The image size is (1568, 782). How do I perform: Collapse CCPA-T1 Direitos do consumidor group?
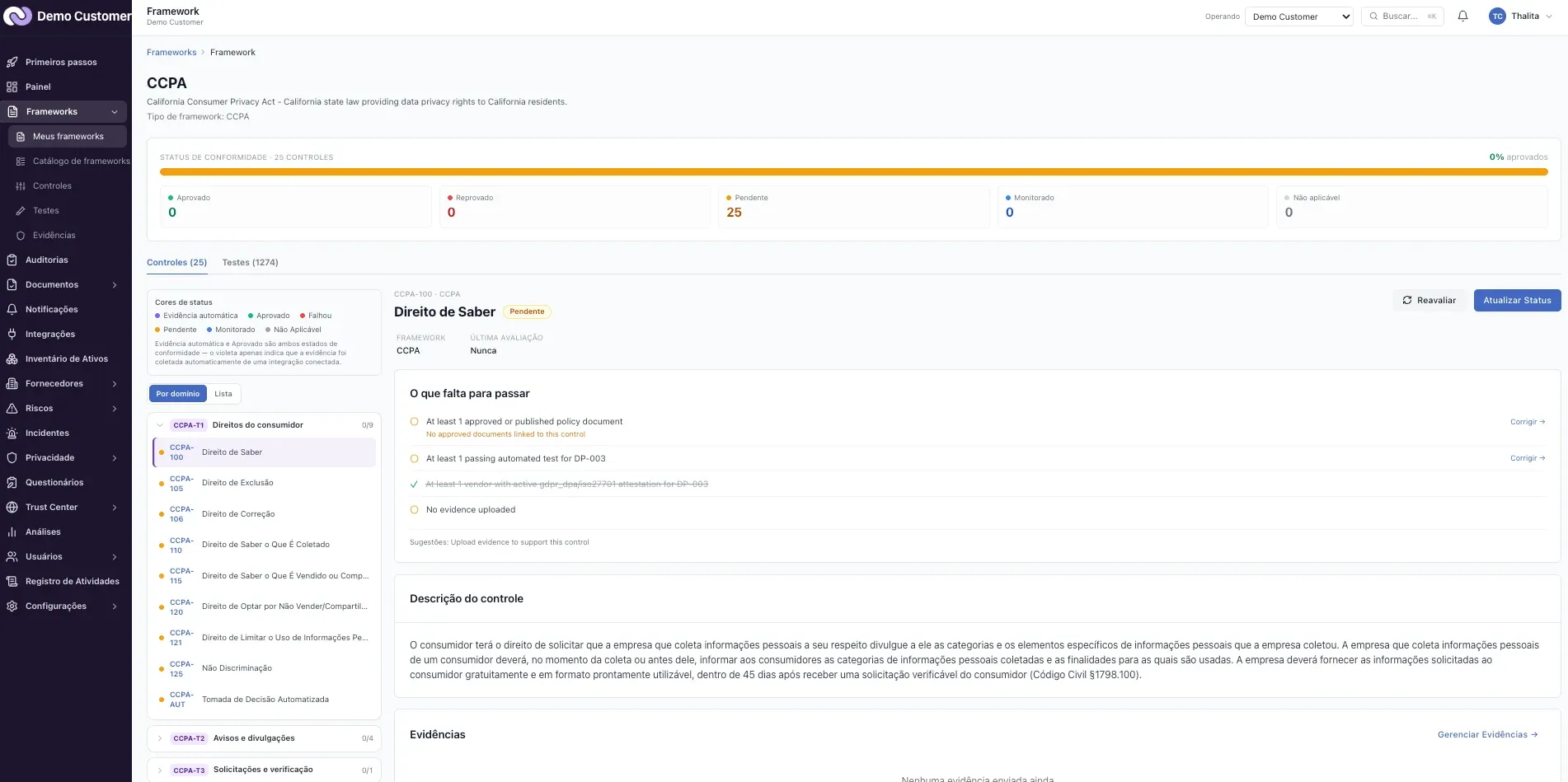[160, 425]
